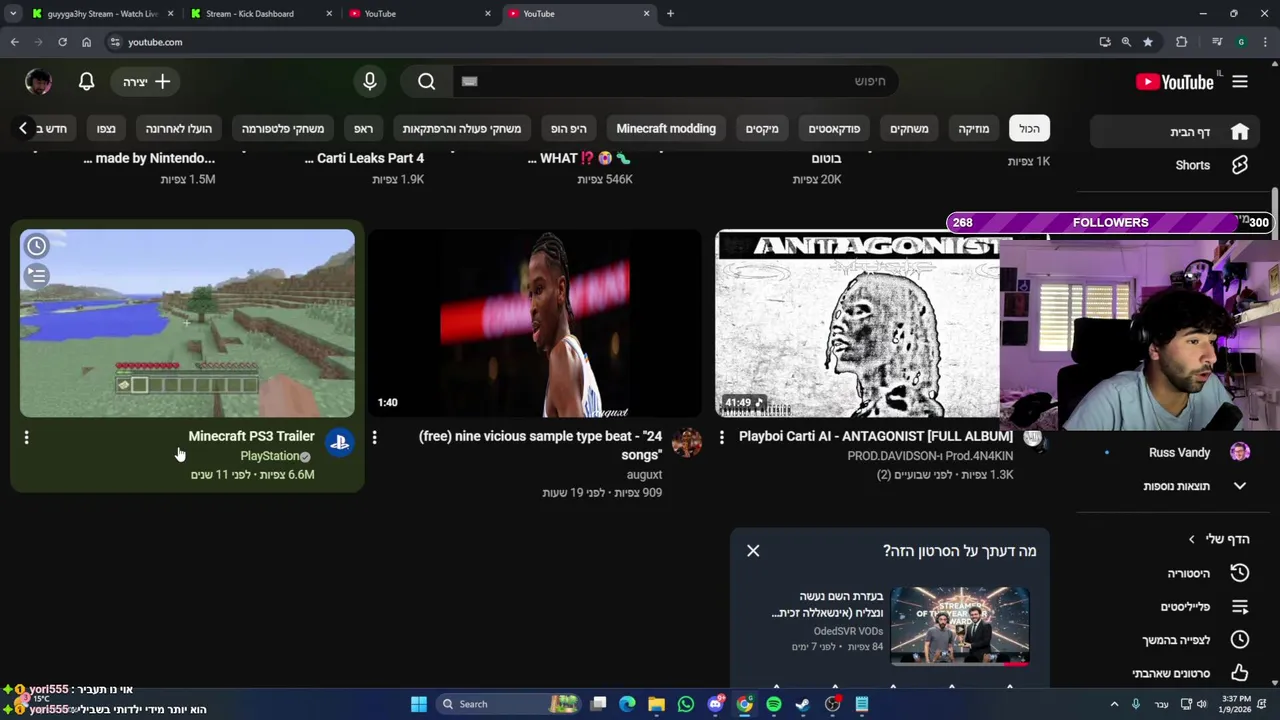Screen dimensions: 1280x720
Task: Click the search magnifier button
Action: [427, 82]
